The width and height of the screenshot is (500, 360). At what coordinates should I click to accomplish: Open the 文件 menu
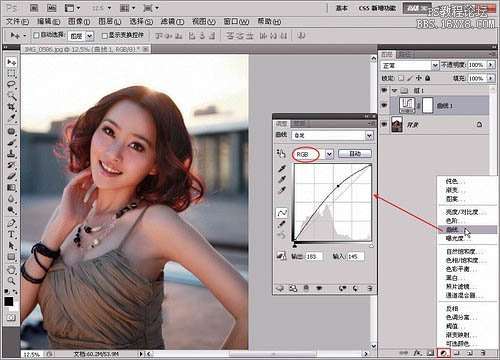click(x=17, y=22)
